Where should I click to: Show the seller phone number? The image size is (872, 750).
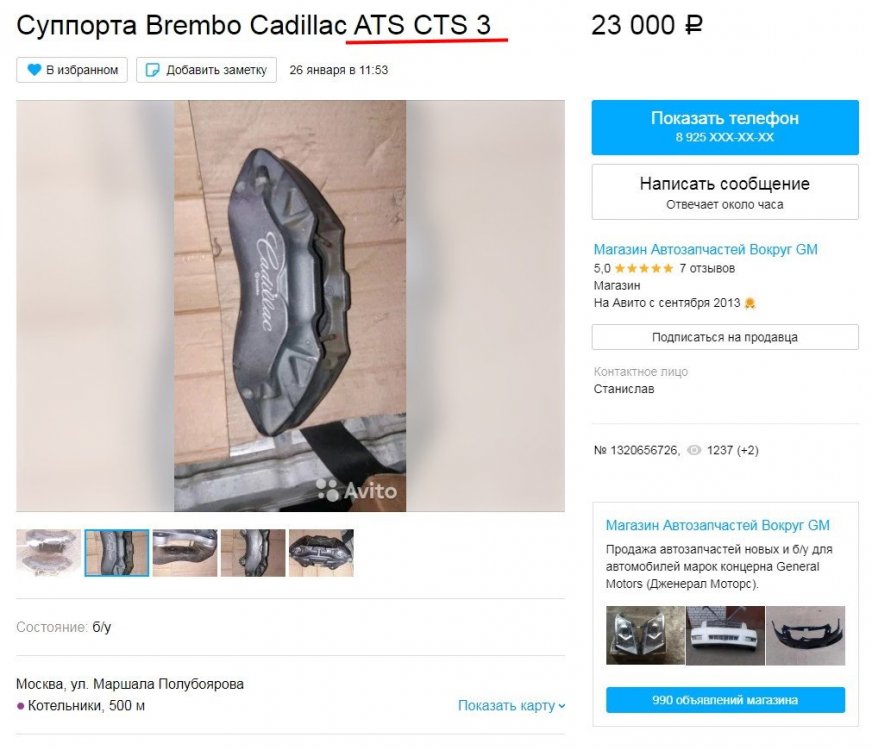[x=725, y=127]
